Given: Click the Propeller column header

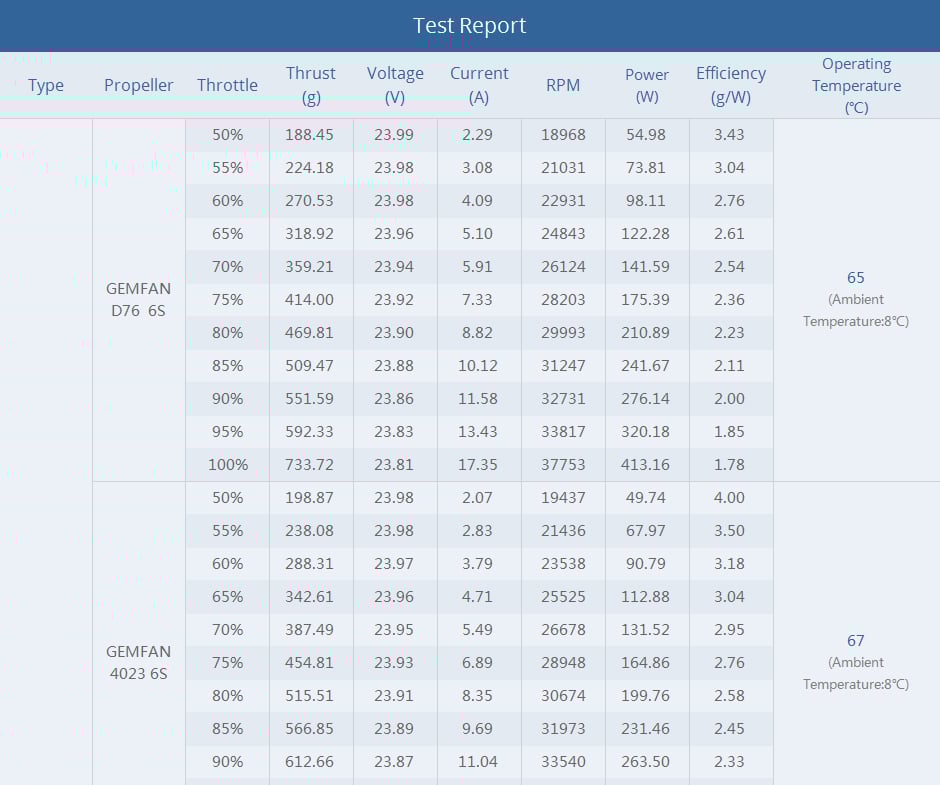Looking at the screenshot, I should (x=139, y=85).
